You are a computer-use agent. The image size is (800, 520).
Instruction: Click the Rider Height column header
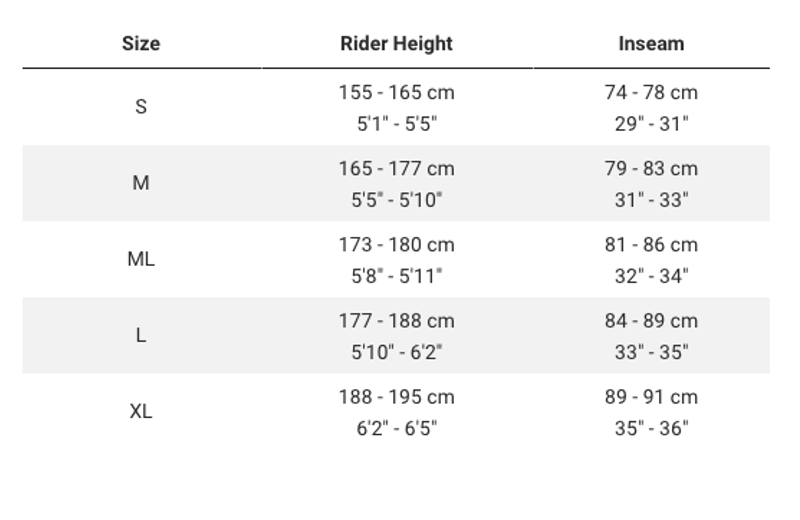(x=396, y=44)
